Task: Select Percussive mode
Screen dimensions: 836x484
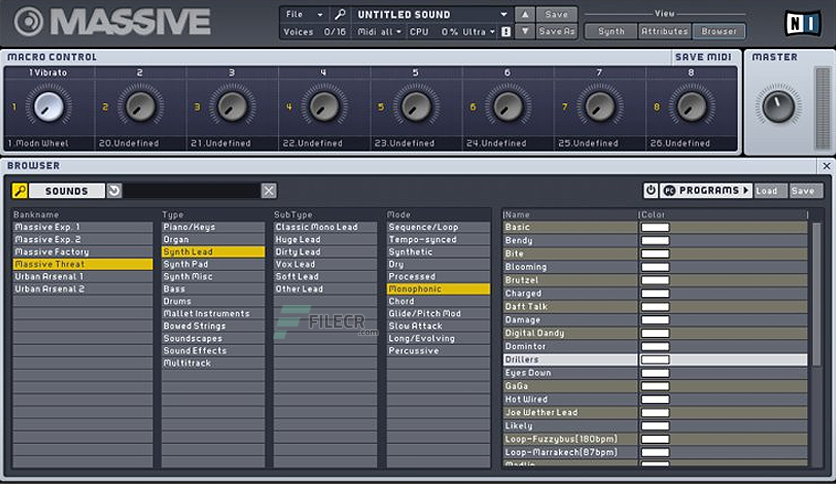Action: 438,351
